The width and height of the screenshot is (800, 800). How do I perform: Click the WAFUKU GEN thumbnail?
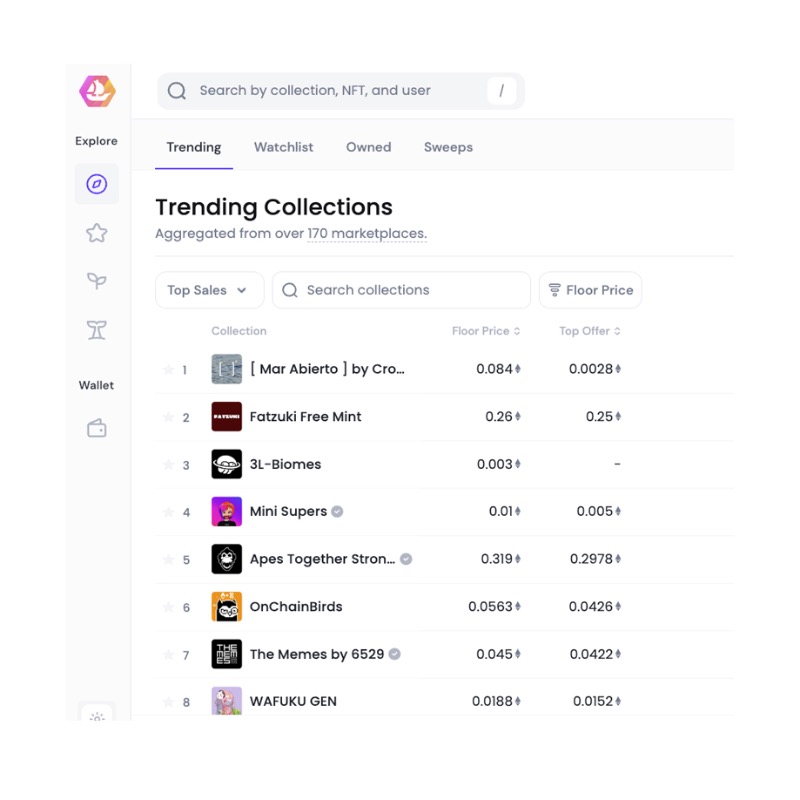[x=227, y=701]
